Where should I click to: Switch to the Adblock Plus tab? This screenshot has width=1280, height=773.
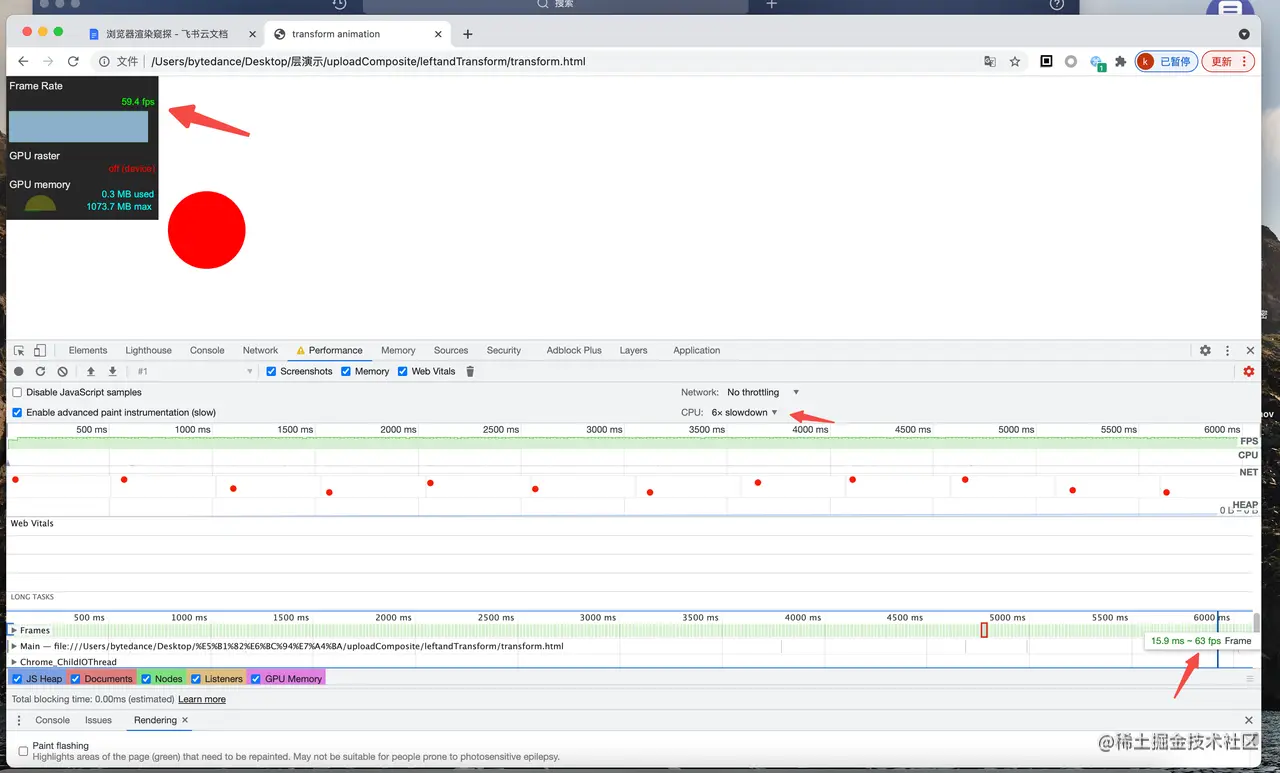[574, 351]
